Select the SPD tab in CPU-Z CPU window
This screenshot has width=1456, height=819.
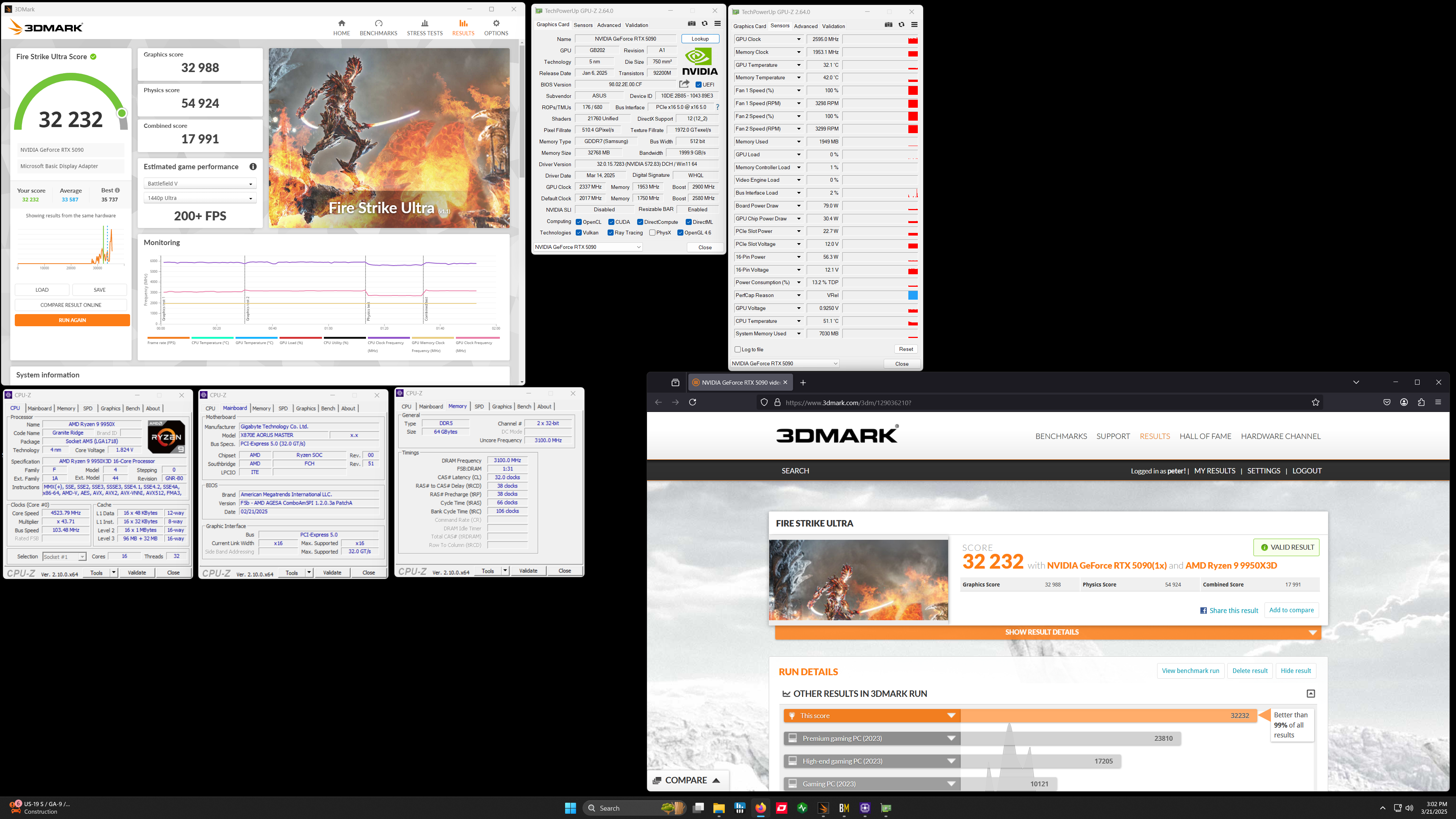pyautogui.click(x=88, y=408)
